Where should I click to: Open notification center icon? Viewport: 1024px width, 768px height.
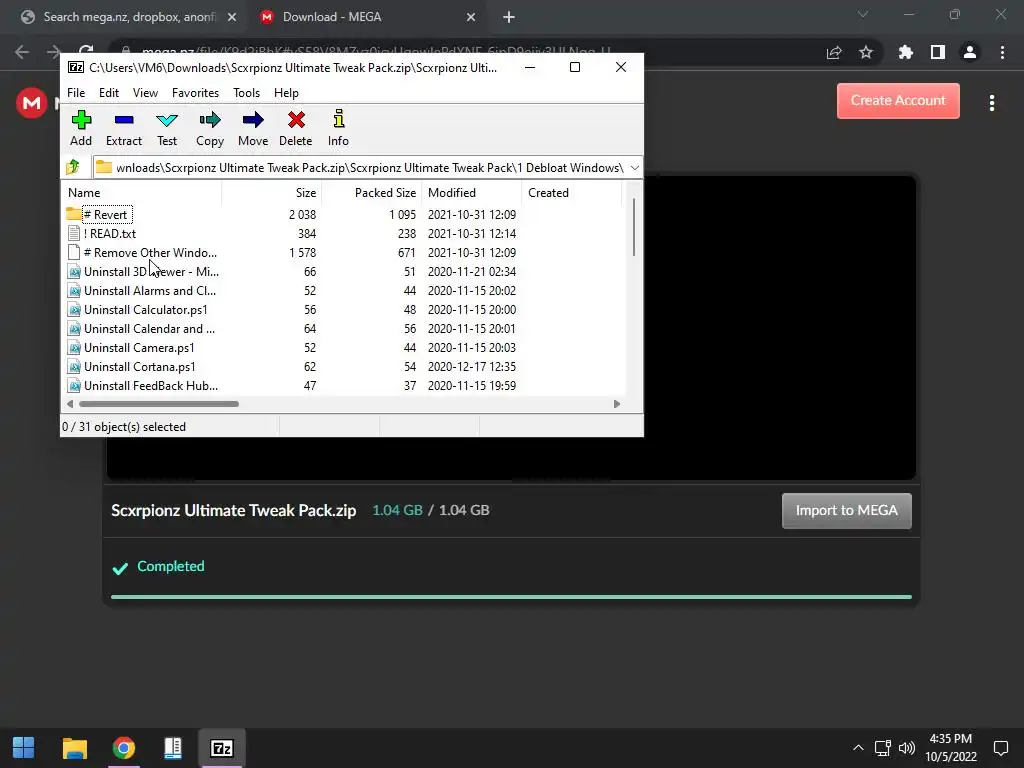click(1000, 748)
